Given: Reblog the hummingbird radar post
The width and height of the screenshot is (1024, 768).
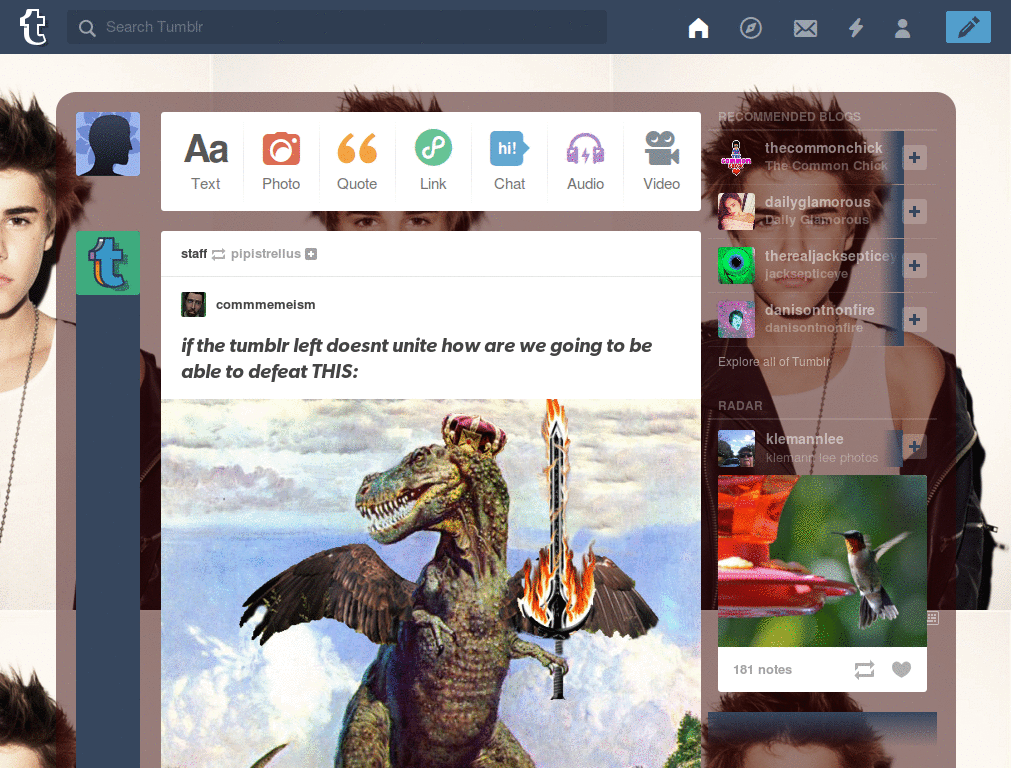Looking at the screenshot, I should [x=864, y=669].
